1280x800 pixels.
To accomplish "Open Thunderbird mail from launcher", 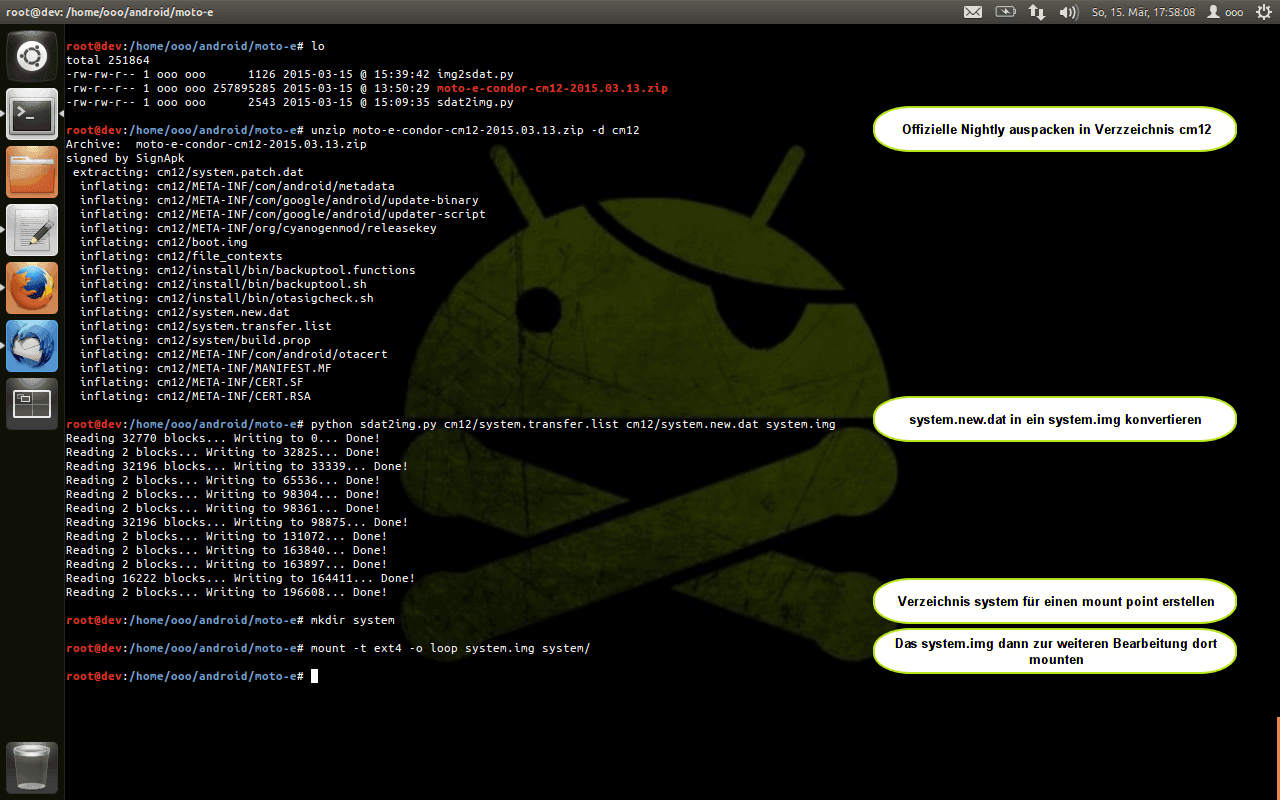I will pos(32,346).
